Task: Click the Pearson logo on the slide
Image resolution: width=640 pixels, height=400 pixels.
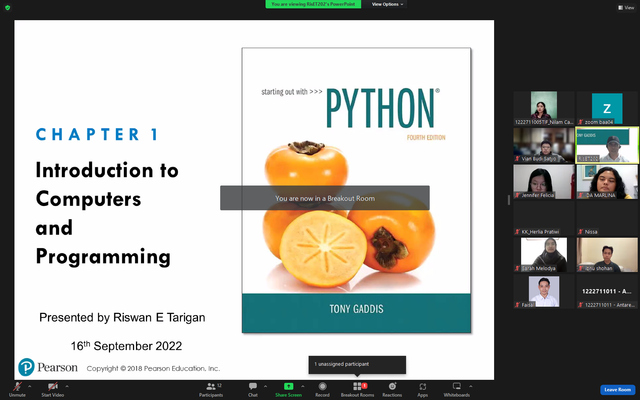Action: (48, 367)
